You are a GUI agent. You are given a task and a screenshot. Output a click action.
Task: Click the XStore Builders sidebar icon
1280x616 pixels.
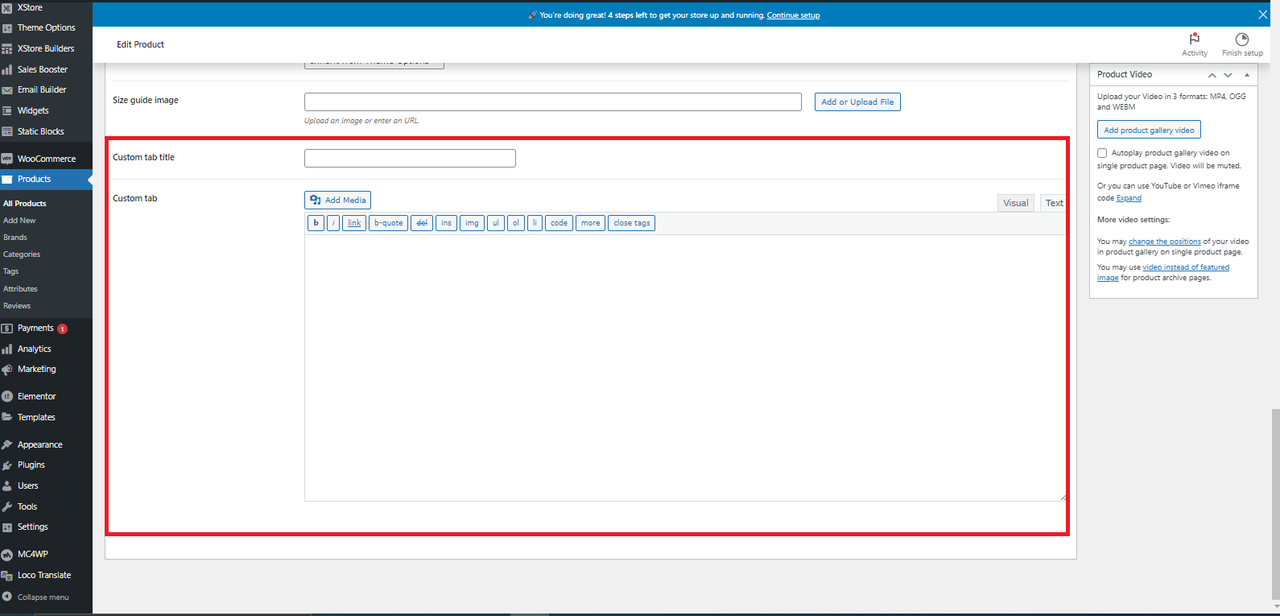point(7,48)
